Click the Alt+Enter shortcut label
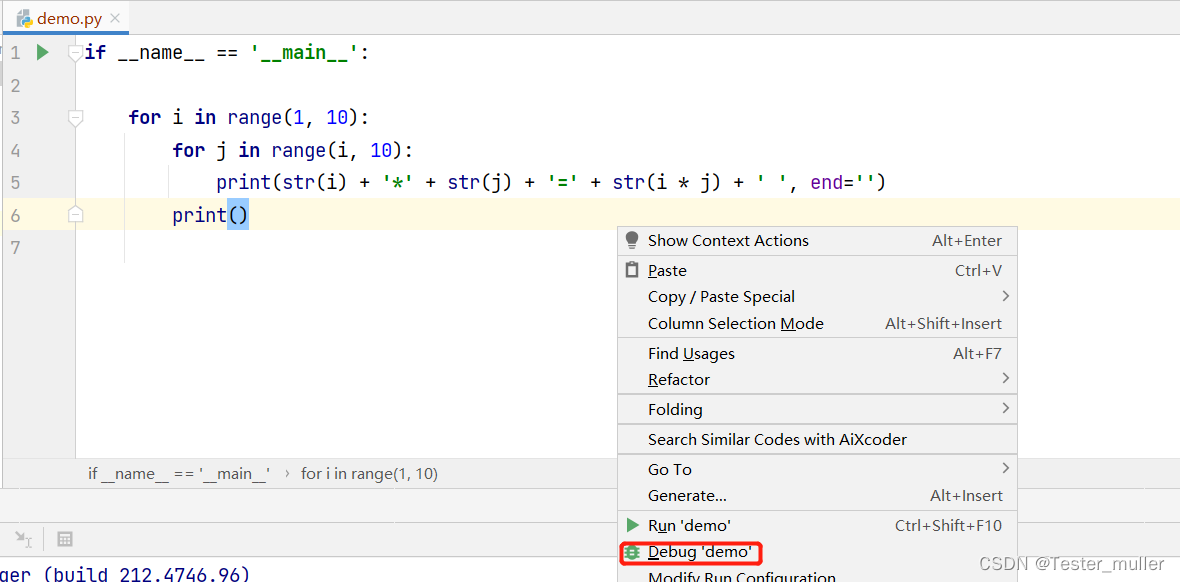The width and height of the screenshot is (1180, 582). tap(967, 241)
